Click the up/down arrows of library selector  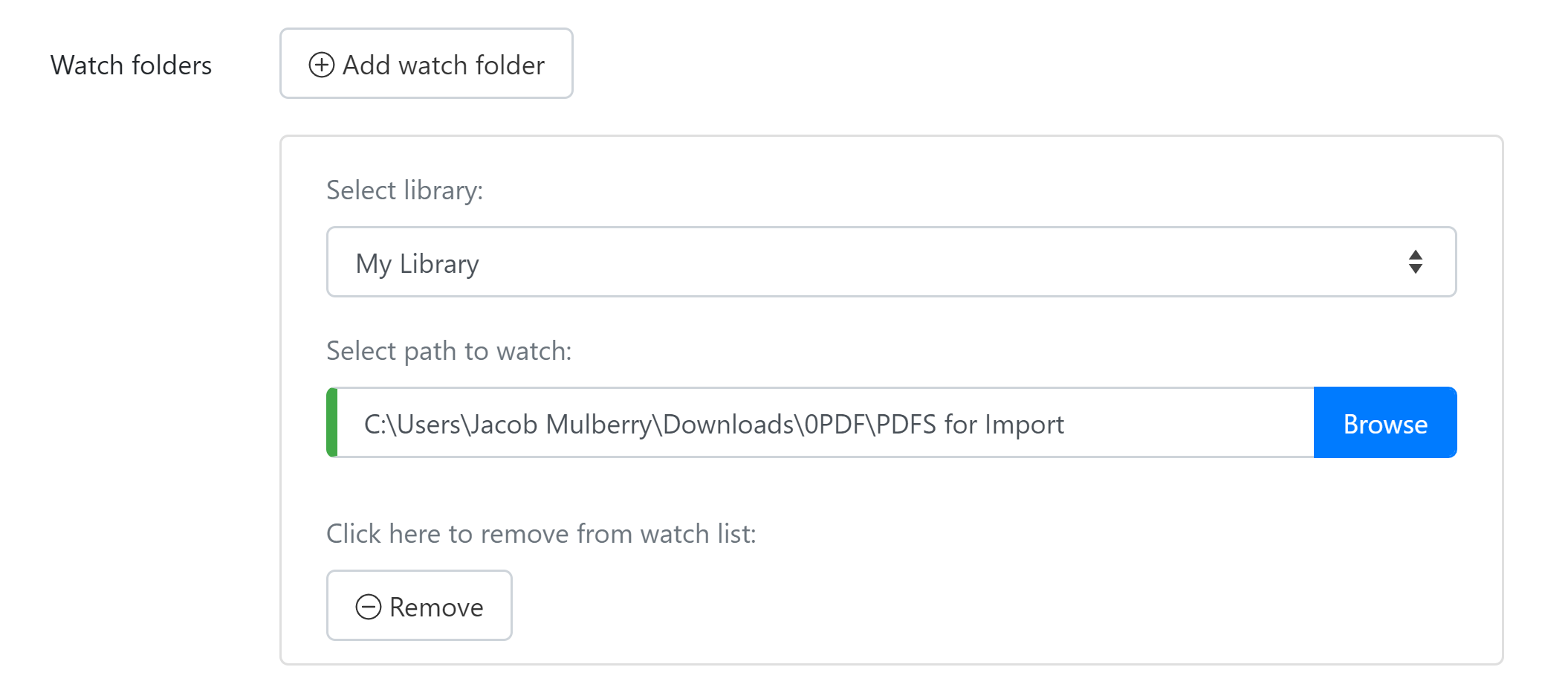1415,262
